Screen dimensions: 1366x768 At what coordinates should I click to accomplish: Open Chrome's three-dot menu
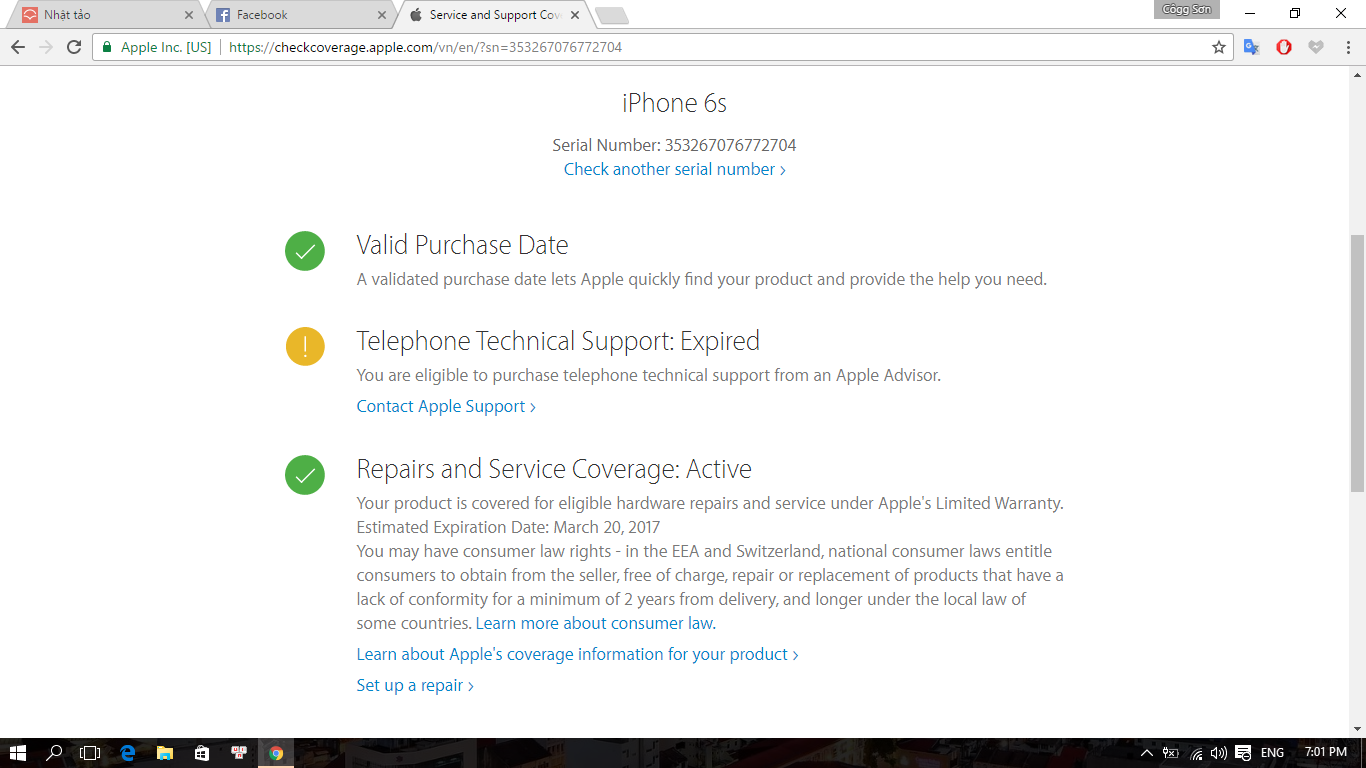1348,47
